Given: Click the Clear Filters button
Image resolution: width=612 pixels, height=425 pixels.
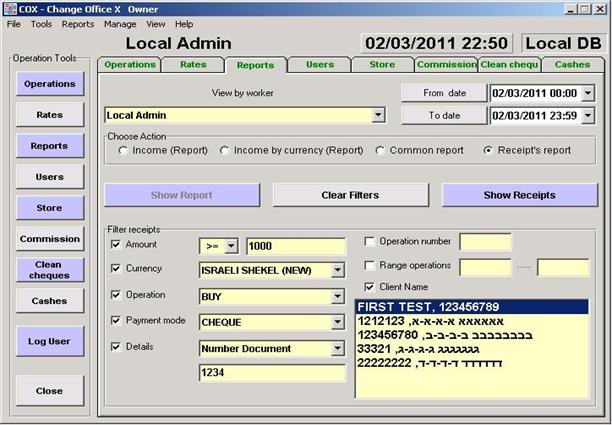Looking at the screenshot, I should [x=350, y=195].
